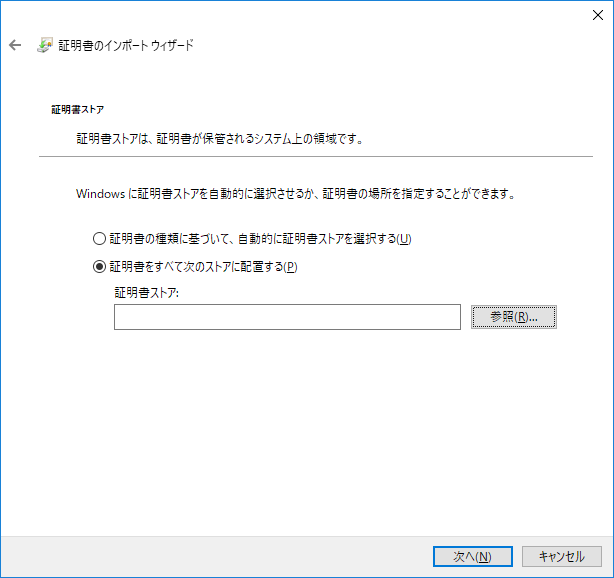This screenshot has height=578, width=614.
Task: Click the 証明書ストア: field label
Action: (146, 293)
